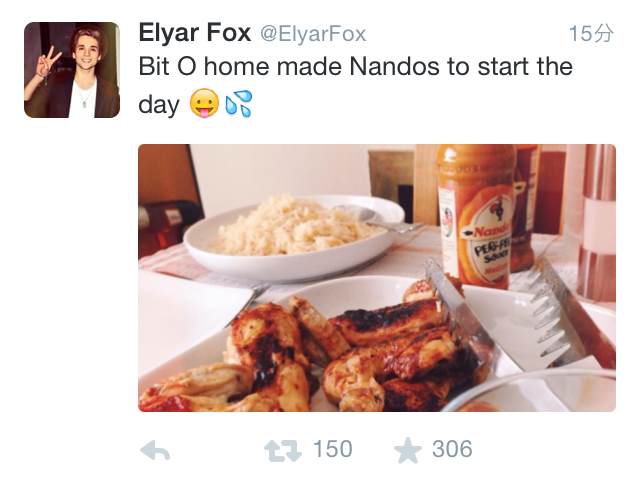Open the favorites count of 306
The image size is (640, 487).
click(452, 449)
